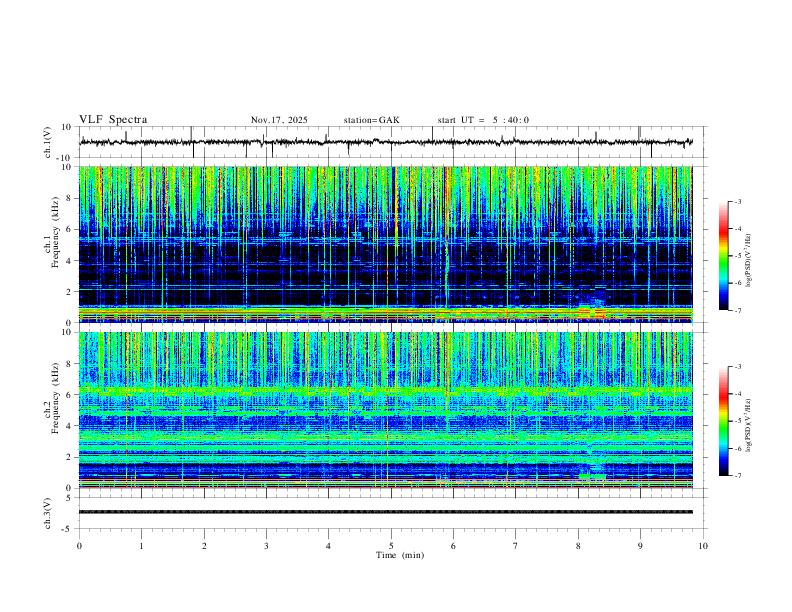This screenshot has width=792, height=612.
Task: Click the time axis tick label '10'
Action: (703, 546)
